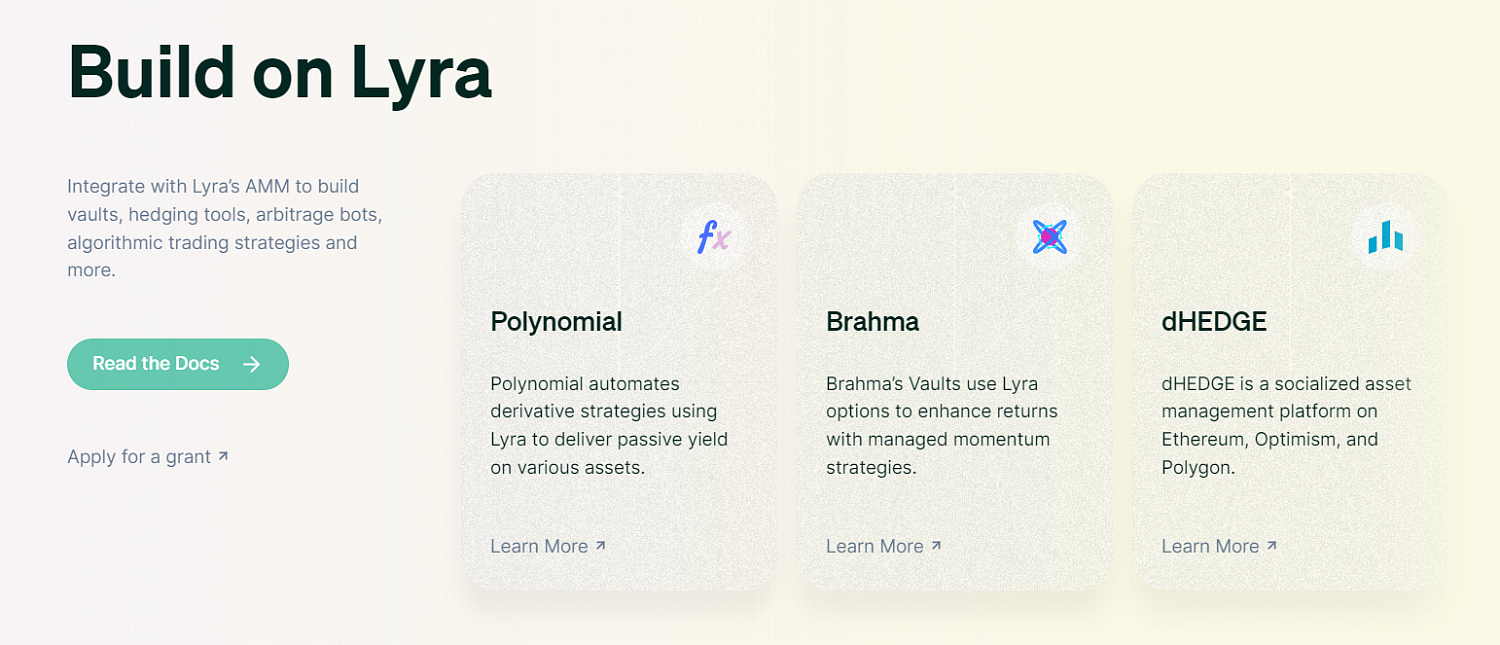Click external arrow icon on Brahma Learn More

point(936,545)
